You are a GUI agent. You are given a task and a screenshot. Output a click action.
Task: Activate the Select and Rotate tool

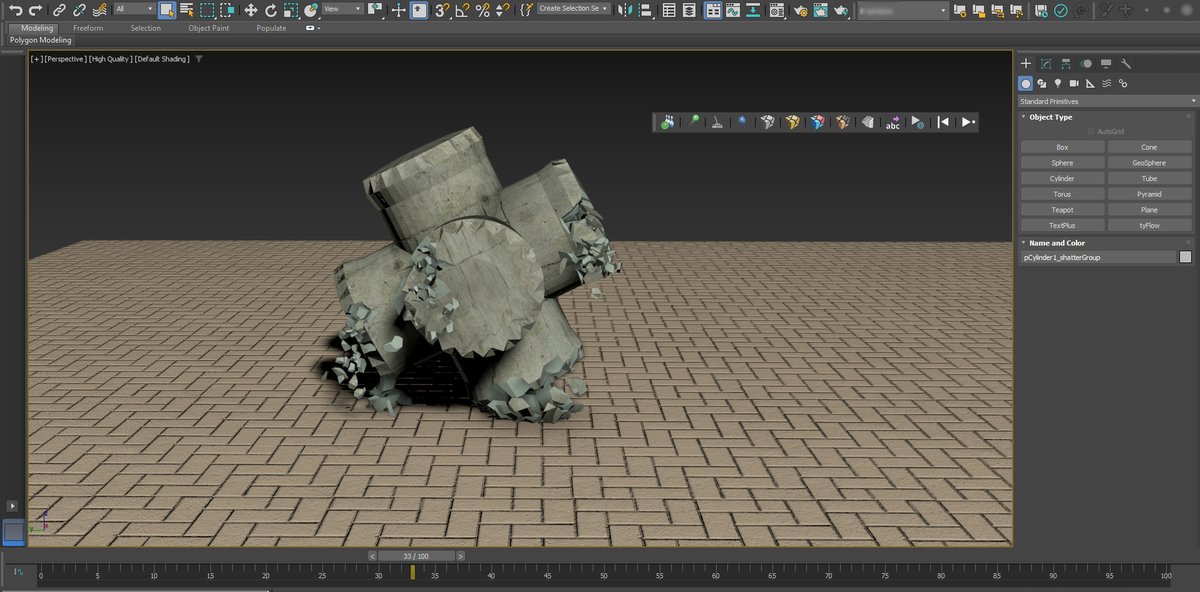click(x=270, y=10)
